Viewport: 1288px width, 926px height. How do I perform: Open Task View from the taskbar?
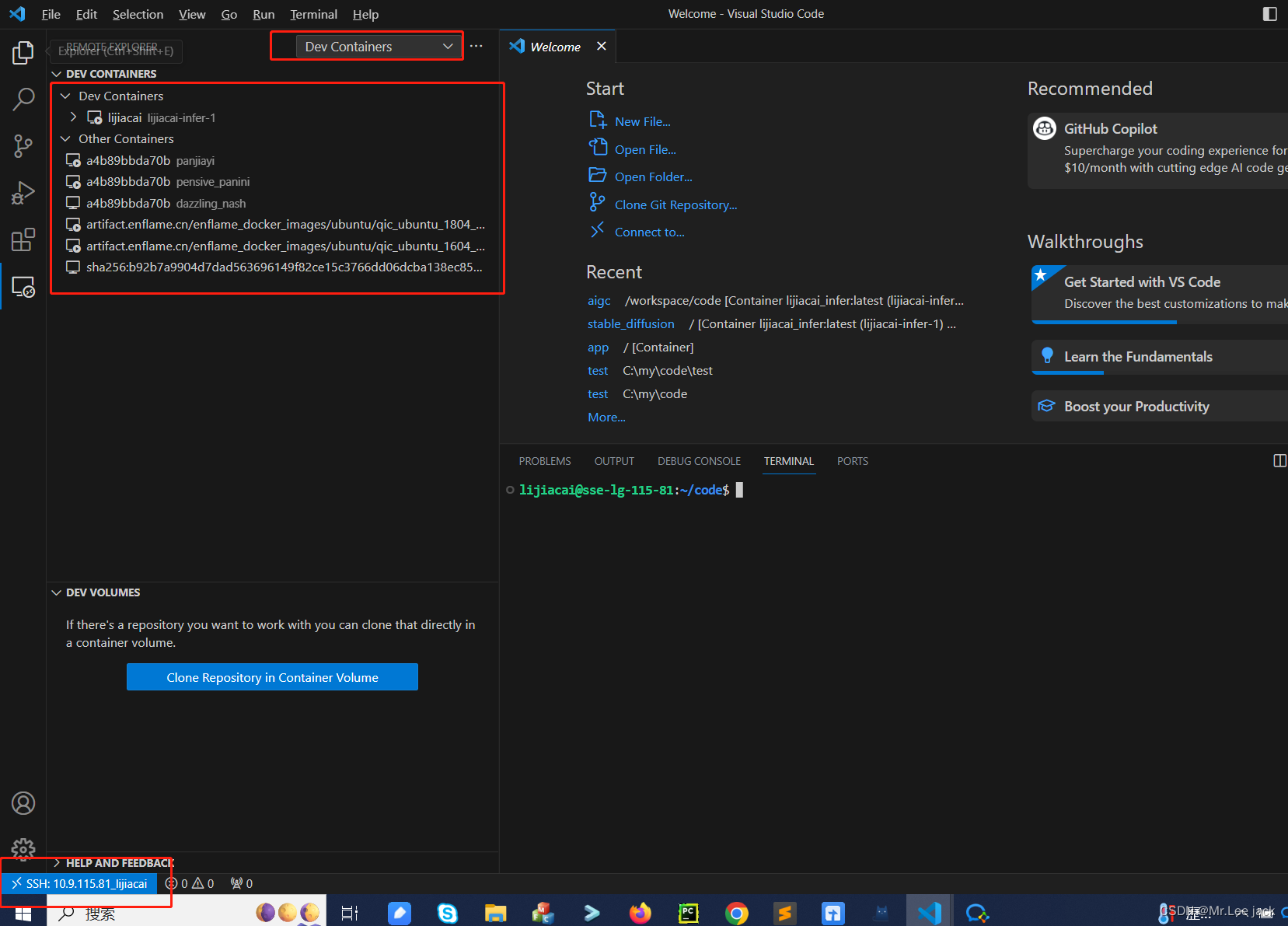coord(350,913)
